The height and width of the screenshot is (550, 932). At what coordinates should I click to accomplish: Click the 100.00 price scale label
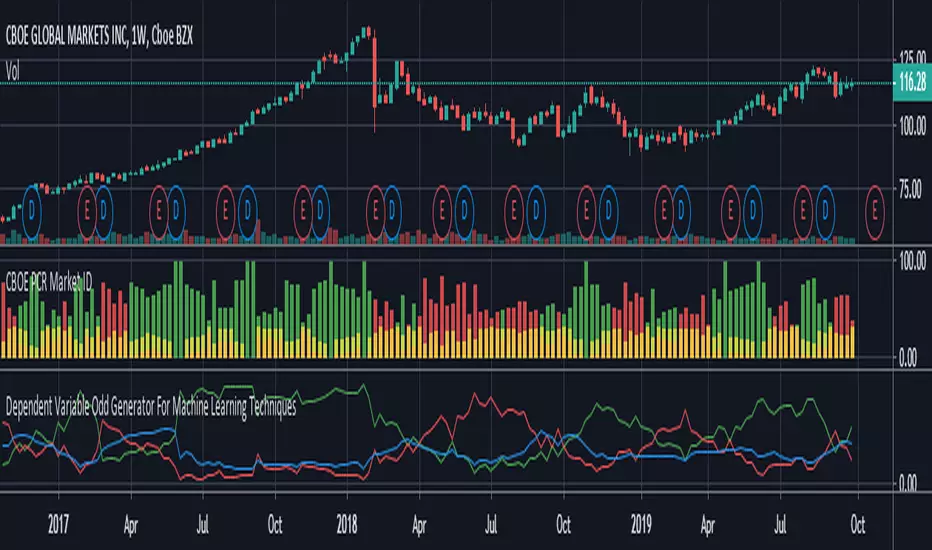(912, 126)
